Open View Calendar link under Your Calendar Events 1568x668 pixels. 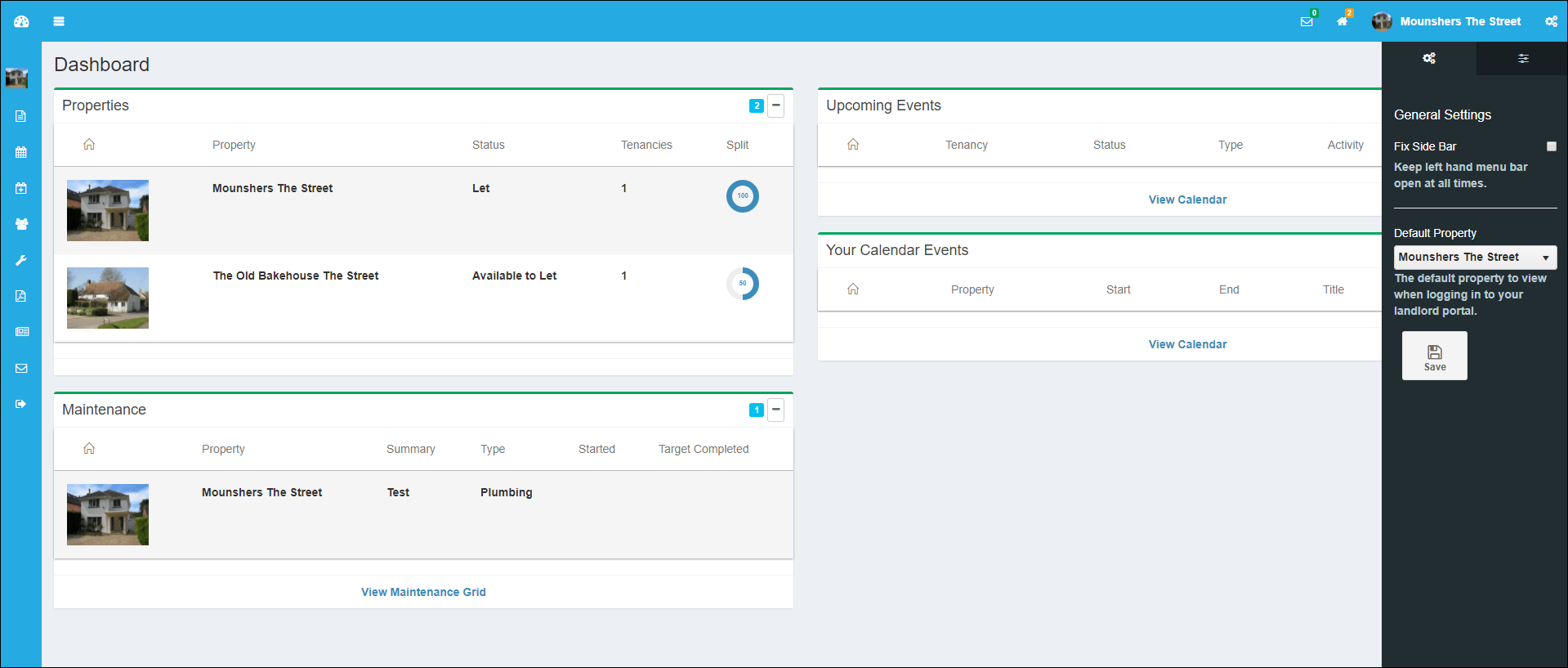click(1187, 344)
